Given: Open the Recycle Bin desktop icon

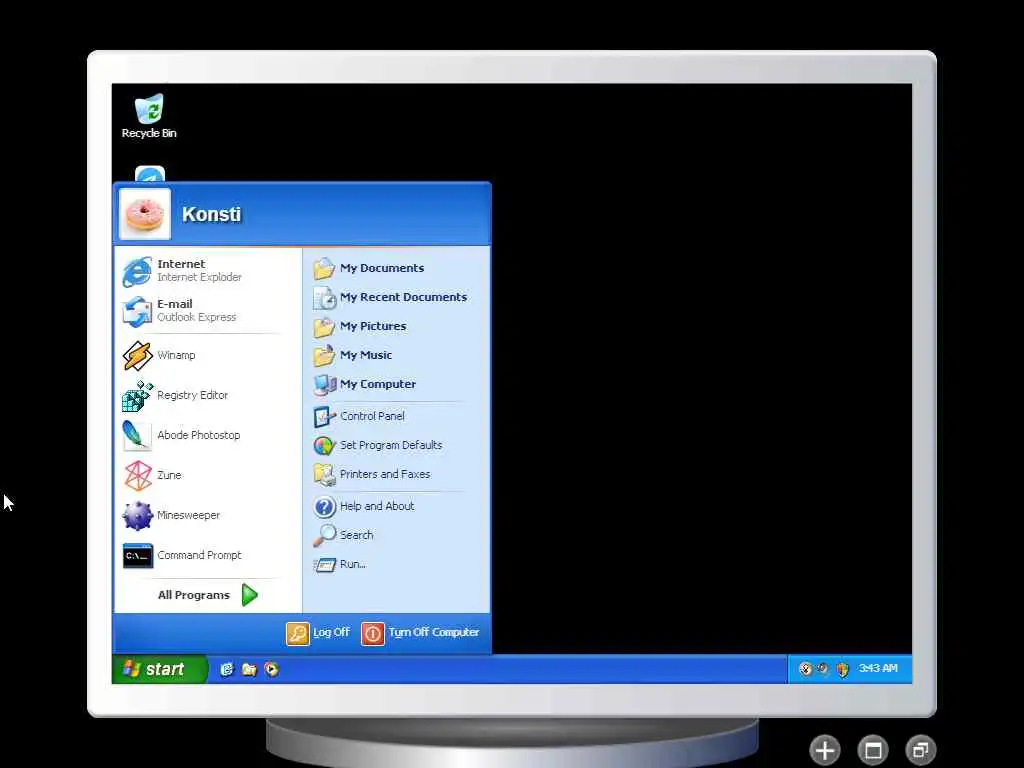Looking at the screenshot, I should coord(149,116).
